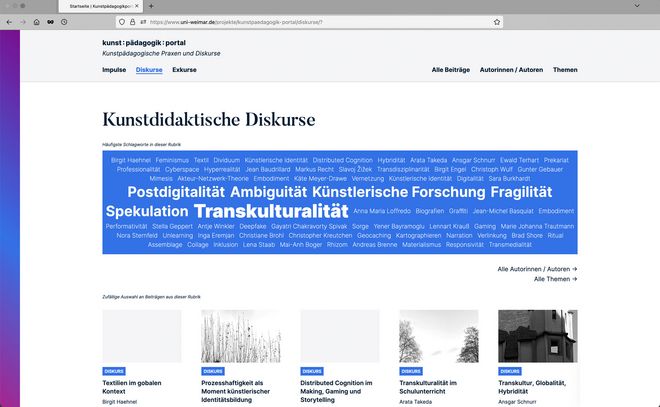660x407 pixels.
Task: Open a new tab with plus button
Action: point(151,6)
